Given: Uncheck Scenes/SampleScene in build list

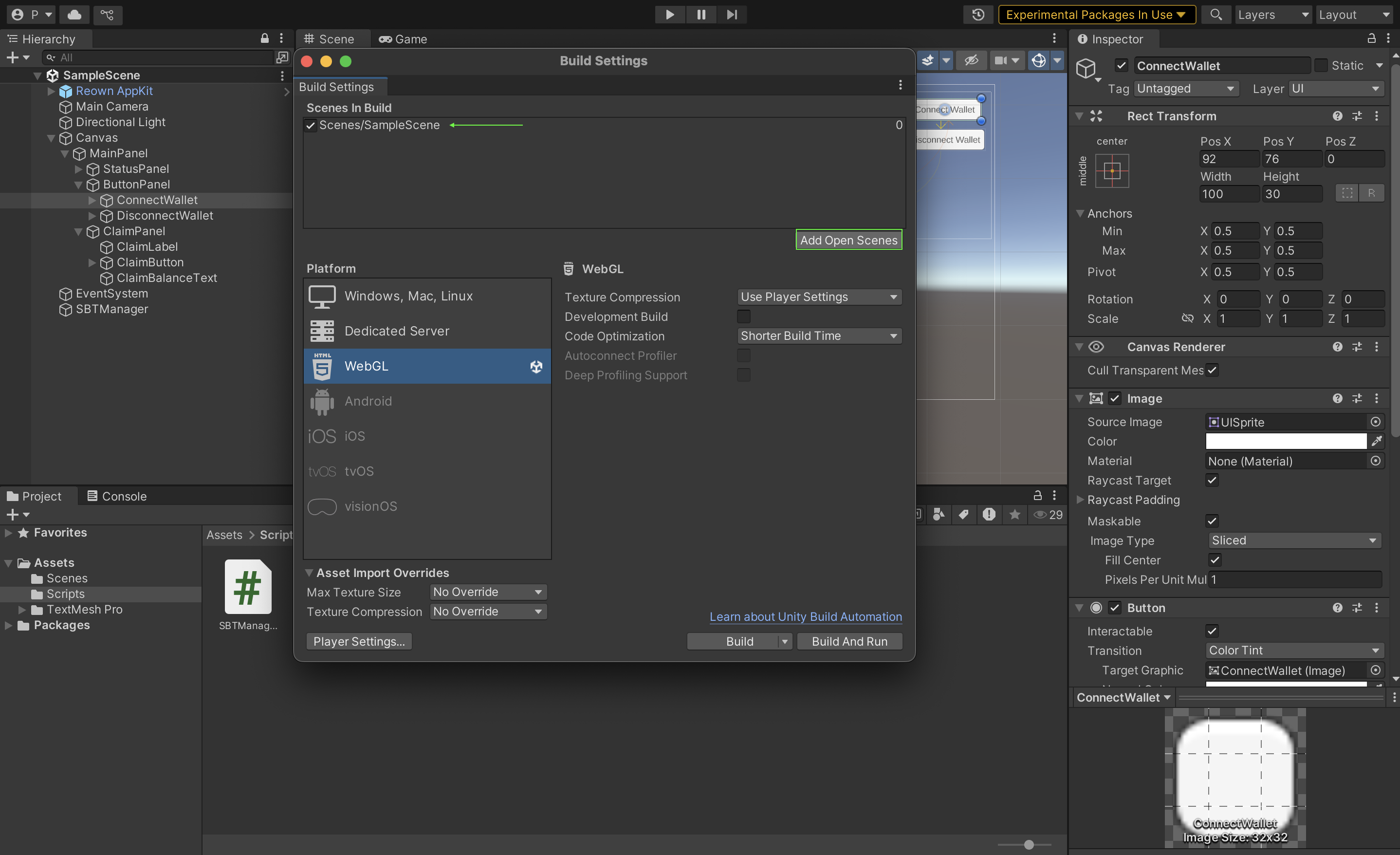Looking at the screenshot, I should coord(311,126).
